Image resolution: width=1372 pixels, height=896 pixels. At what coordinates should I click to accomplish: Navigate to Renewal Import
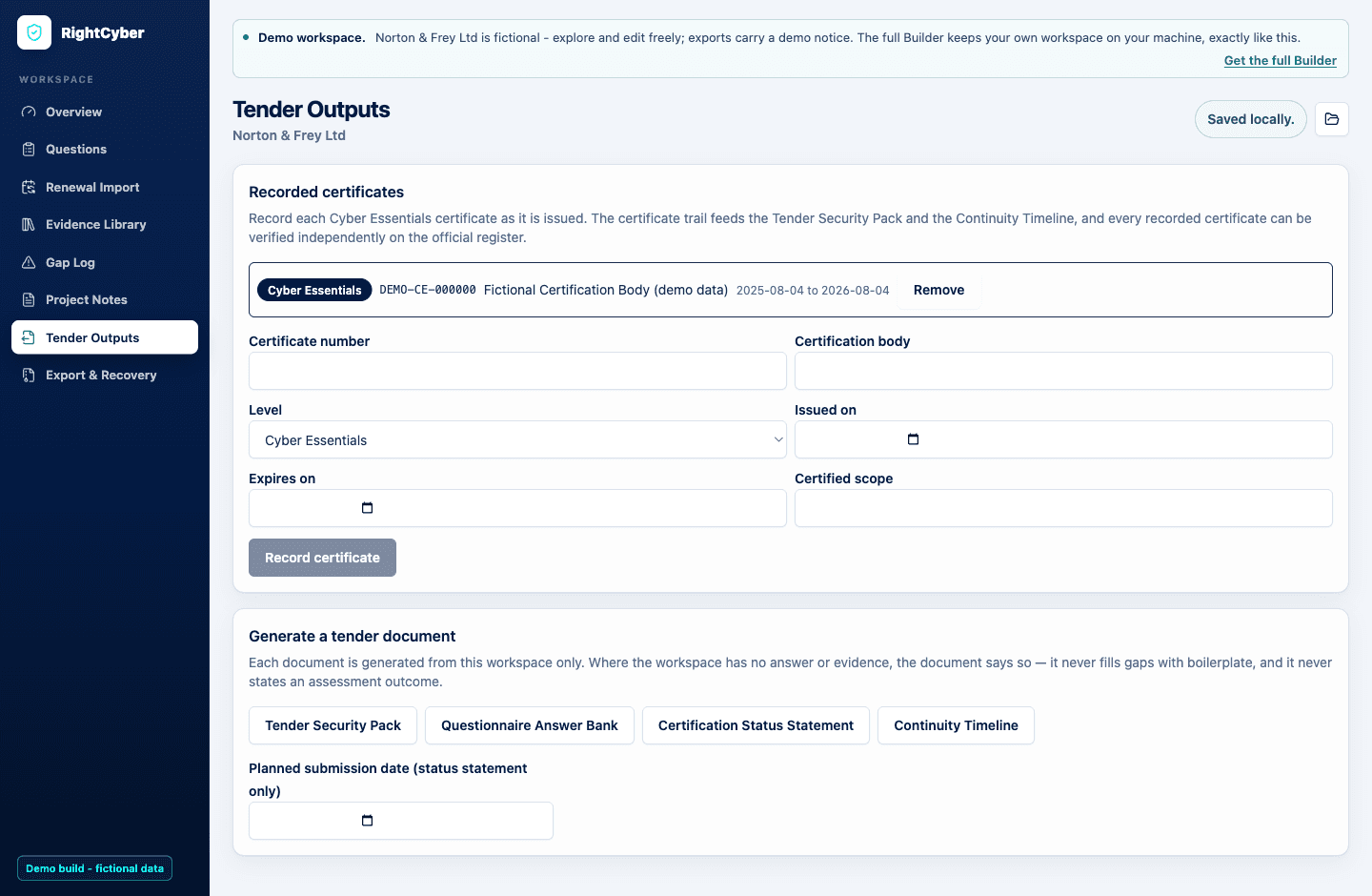[x=105, y=187]
